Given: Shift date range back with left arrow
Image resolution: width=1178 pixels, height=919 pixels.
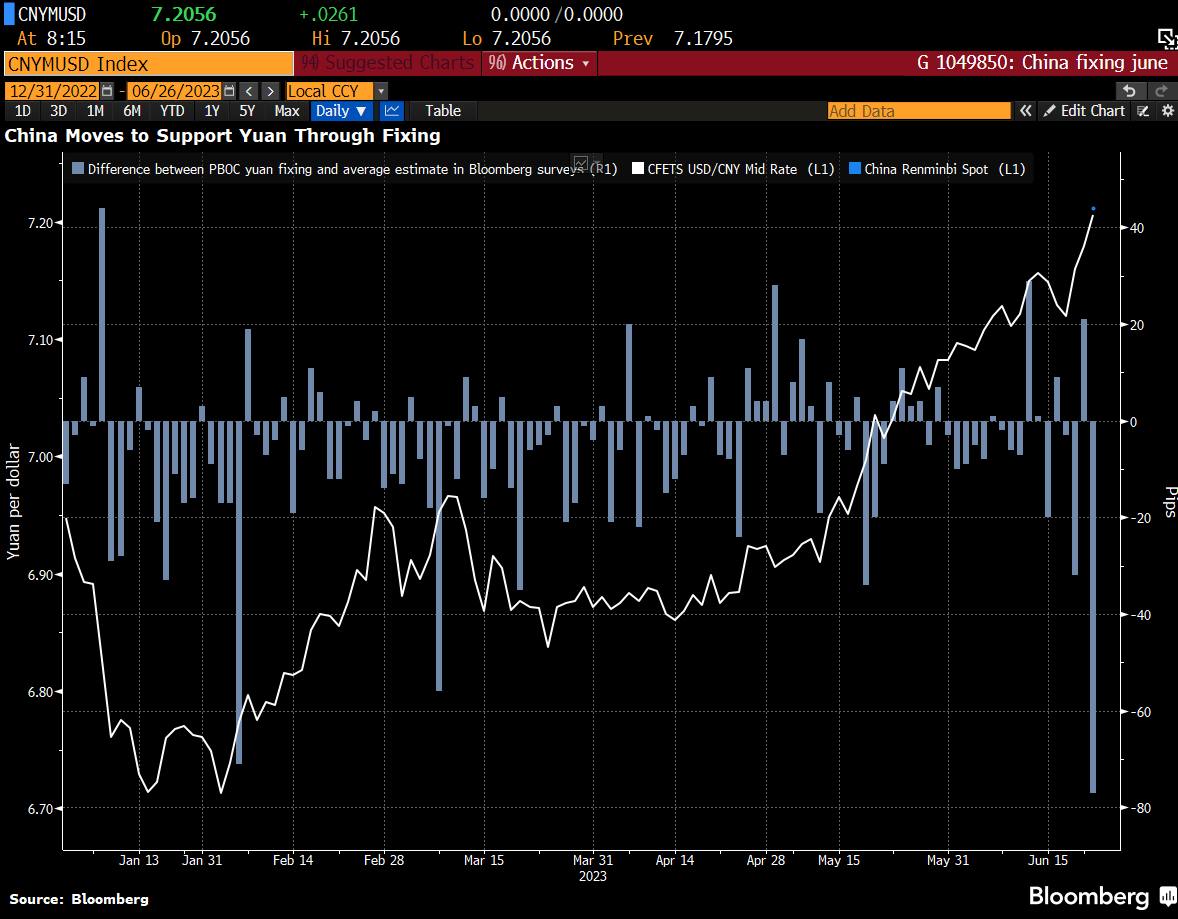Looking at the screenshot, I should point(249,91).
